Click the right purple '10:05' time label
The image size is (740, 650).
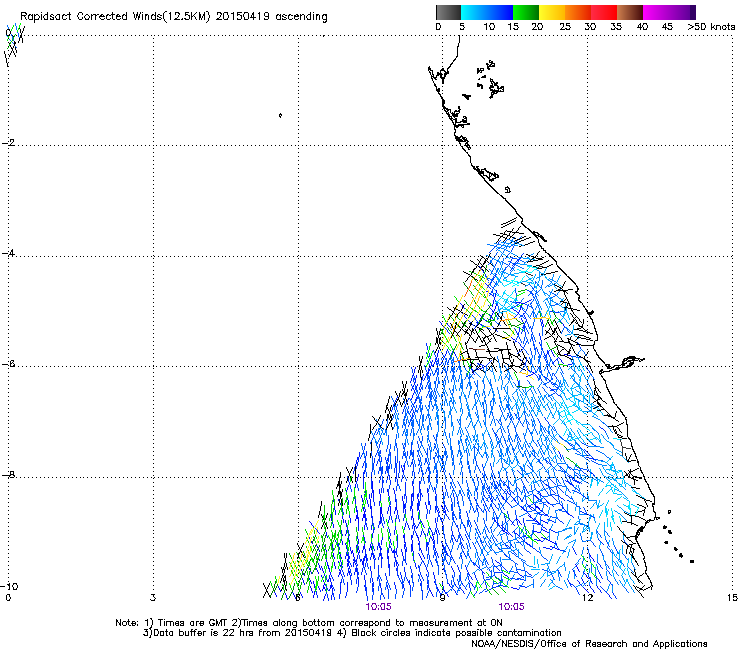point(512,607)
